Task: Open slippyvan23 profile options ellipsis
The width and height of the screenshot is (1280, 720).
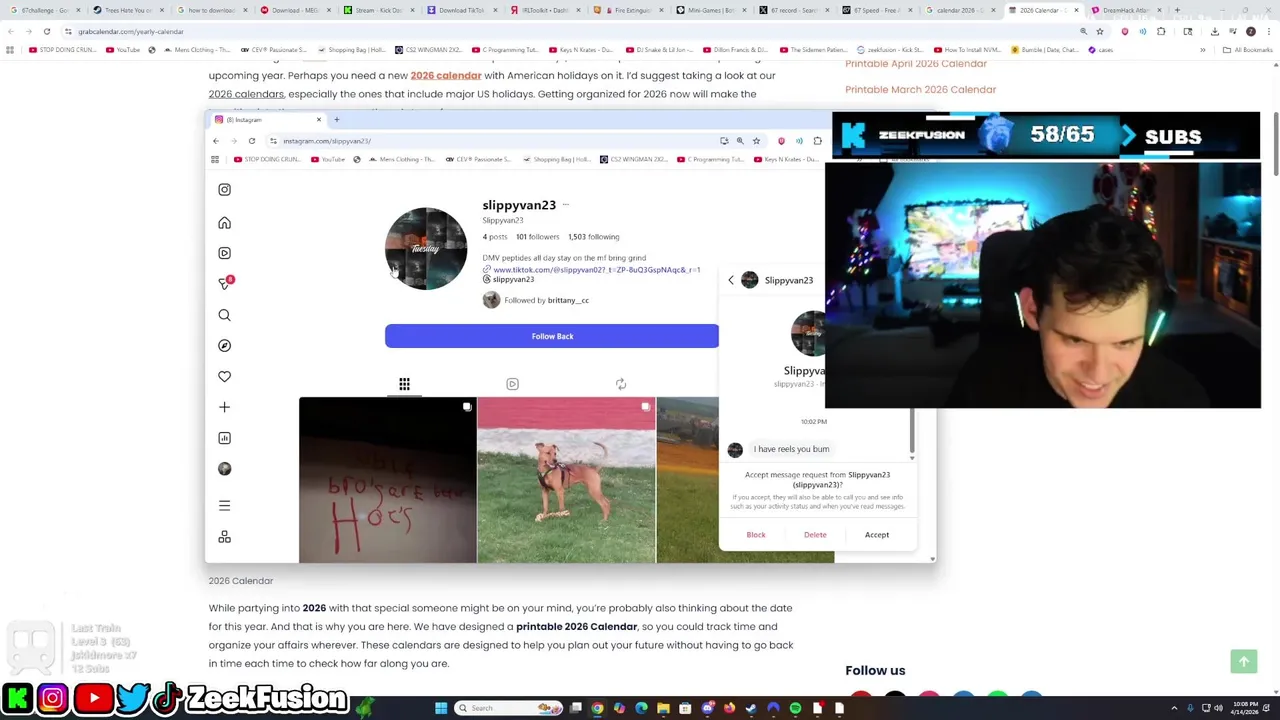Action: [565, 204]
